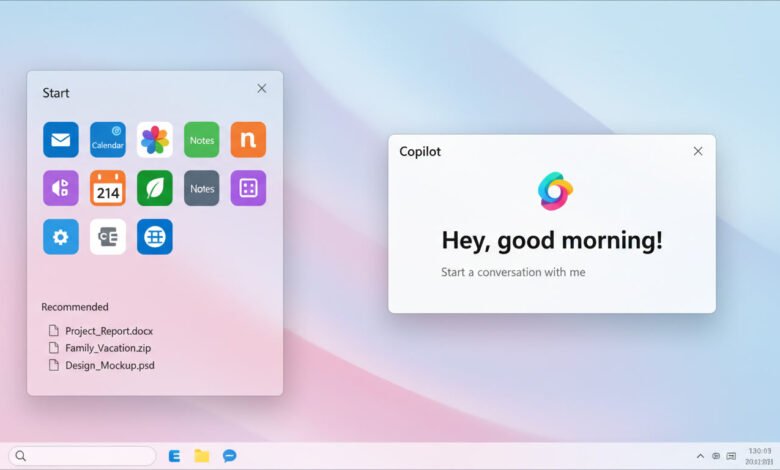
Task: Open the chat bubble taskbar icon
Action: tap(229, 456)
